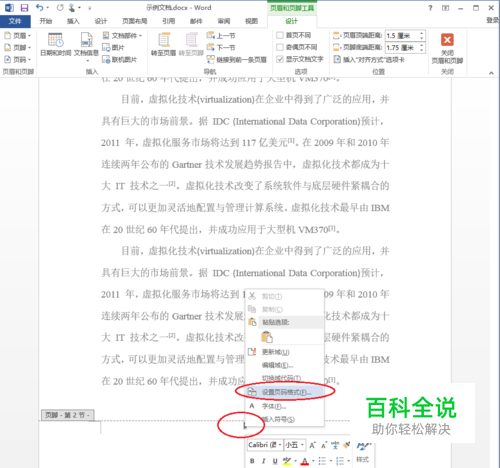
Task: Insert 日期和时间 date and time
Action: 55,44
